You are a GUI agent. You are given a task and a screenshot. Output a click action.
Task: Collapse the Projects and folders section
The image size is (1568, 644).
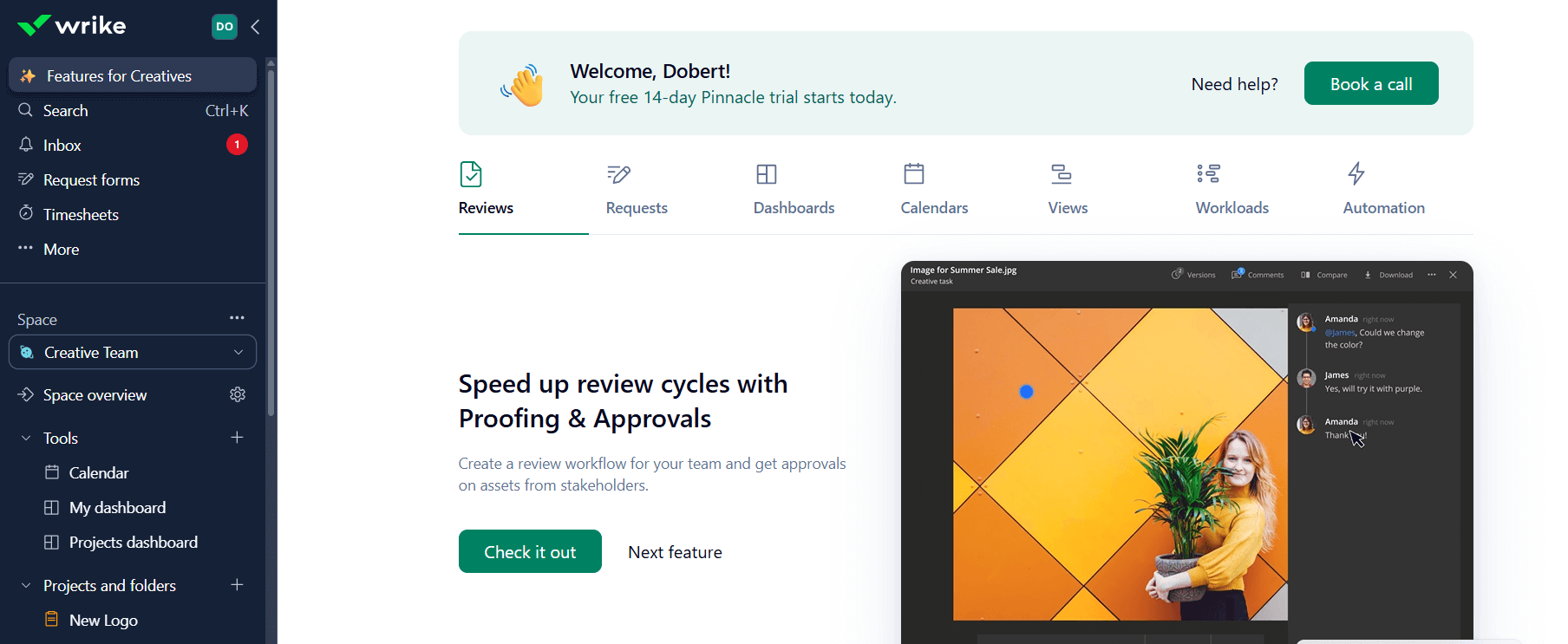(x=26, y=586)
